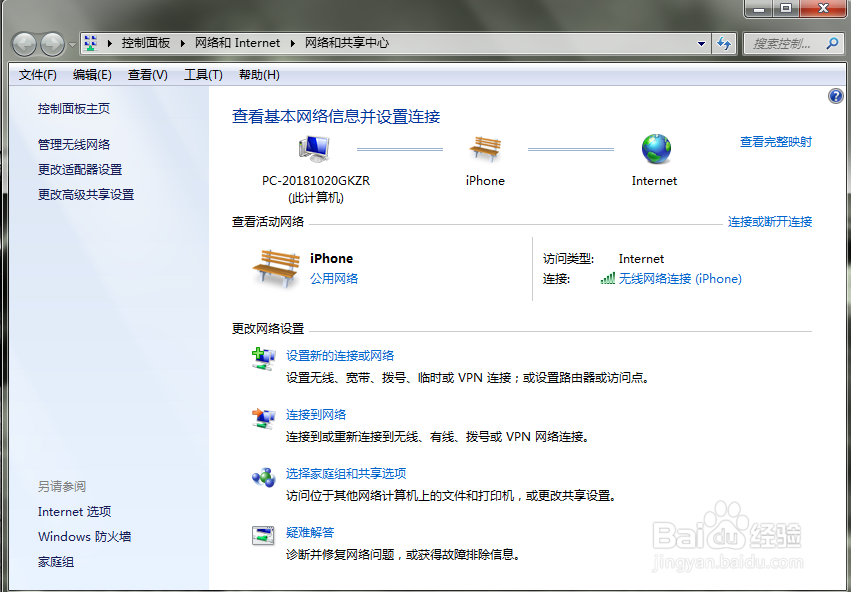
Task: Open the address bar history dropdown arrow
Action: tap(701, 44)
